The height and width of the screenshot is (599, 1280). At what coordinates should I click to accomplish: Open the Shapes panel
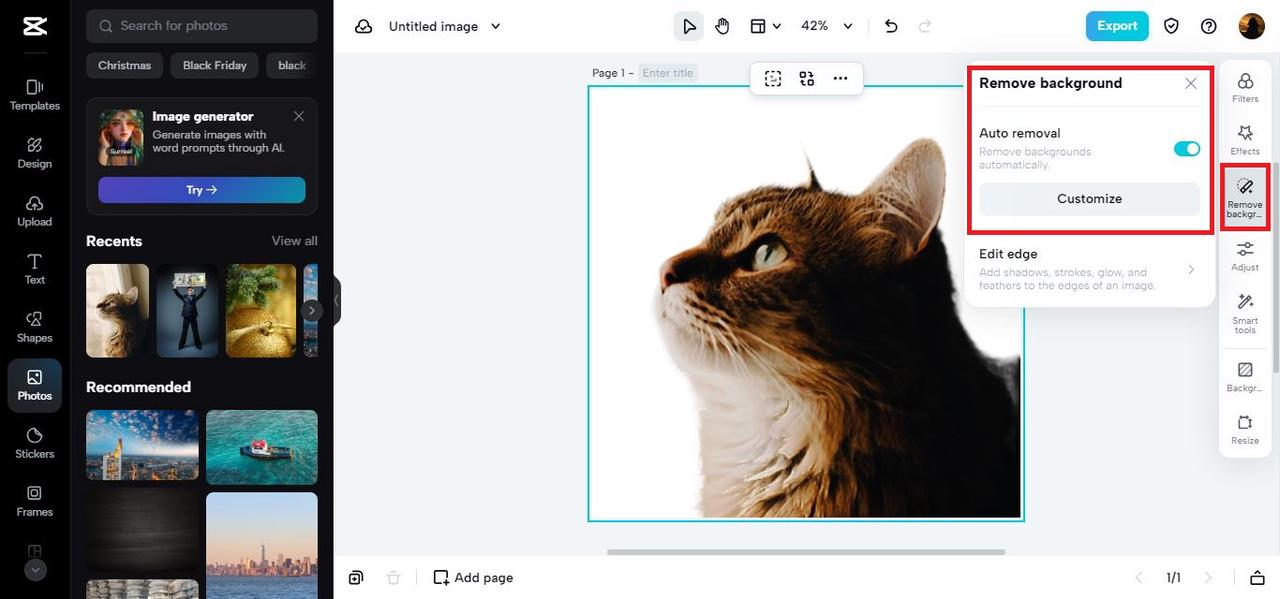tap(35, 327)
